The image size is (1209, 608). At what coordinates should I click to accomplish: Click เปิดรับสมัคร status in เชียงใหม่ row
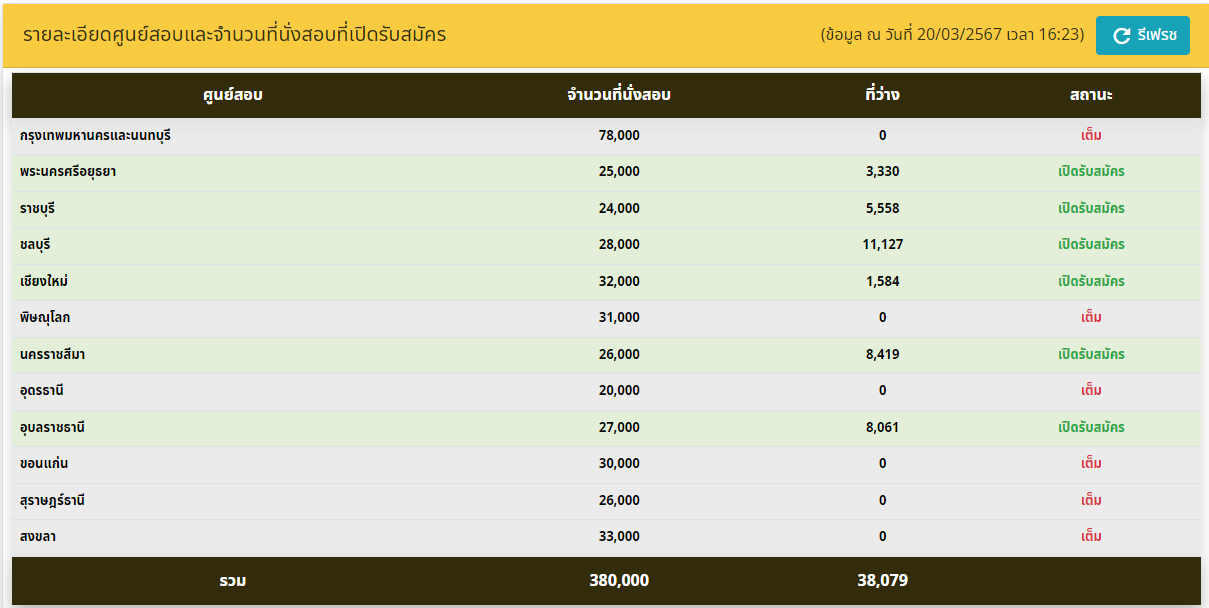click(1091, 281)
